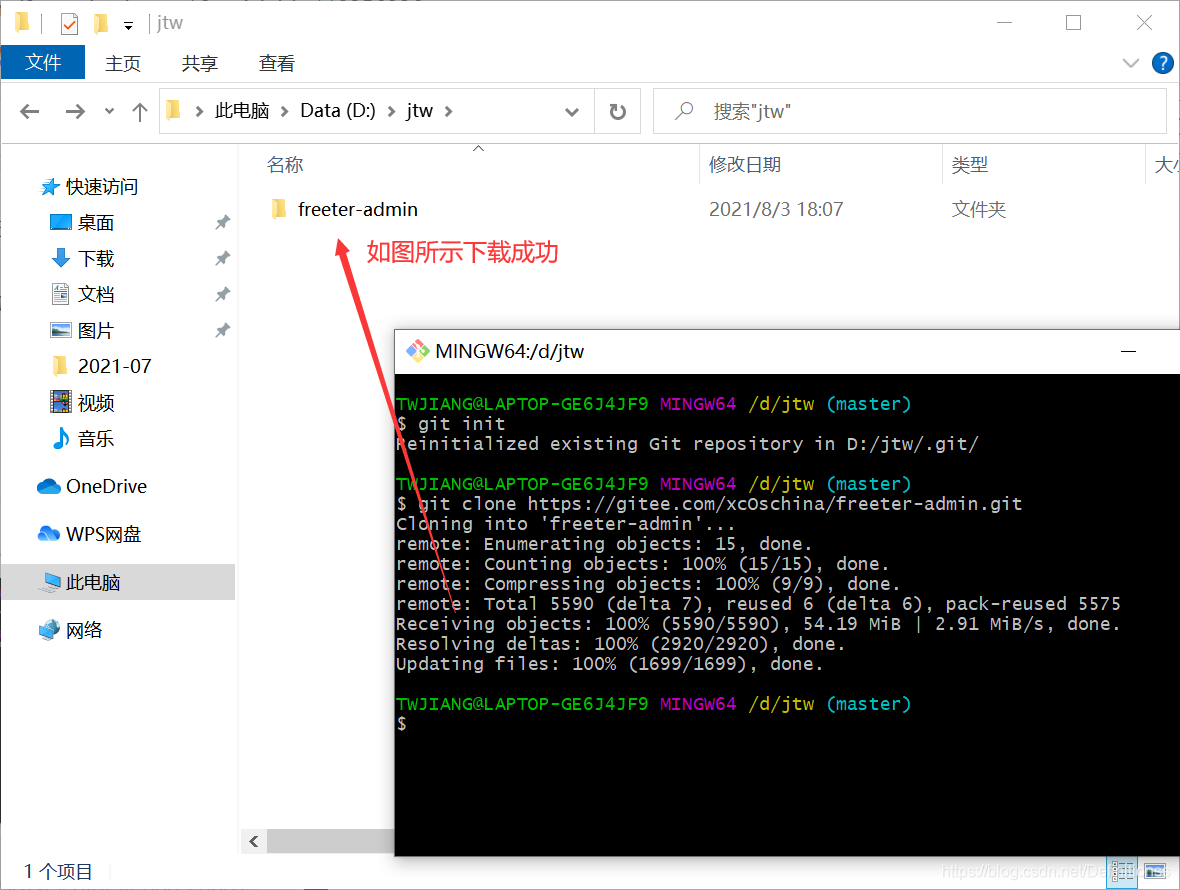Click jtw in the address breadcrumb
The image size is (1180, 890).
tap(420, 111)
